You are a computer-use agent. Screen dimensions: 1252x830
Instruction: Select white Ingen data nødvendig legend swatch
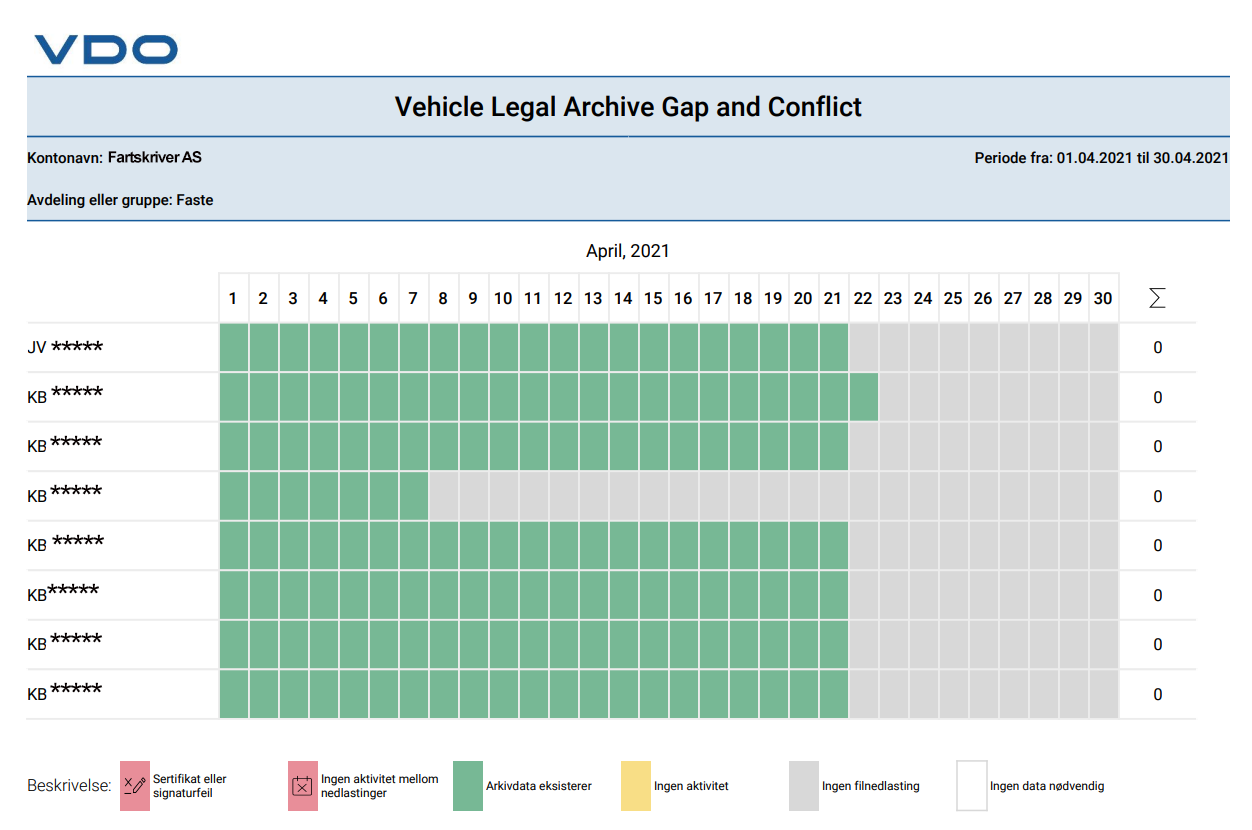972,786
